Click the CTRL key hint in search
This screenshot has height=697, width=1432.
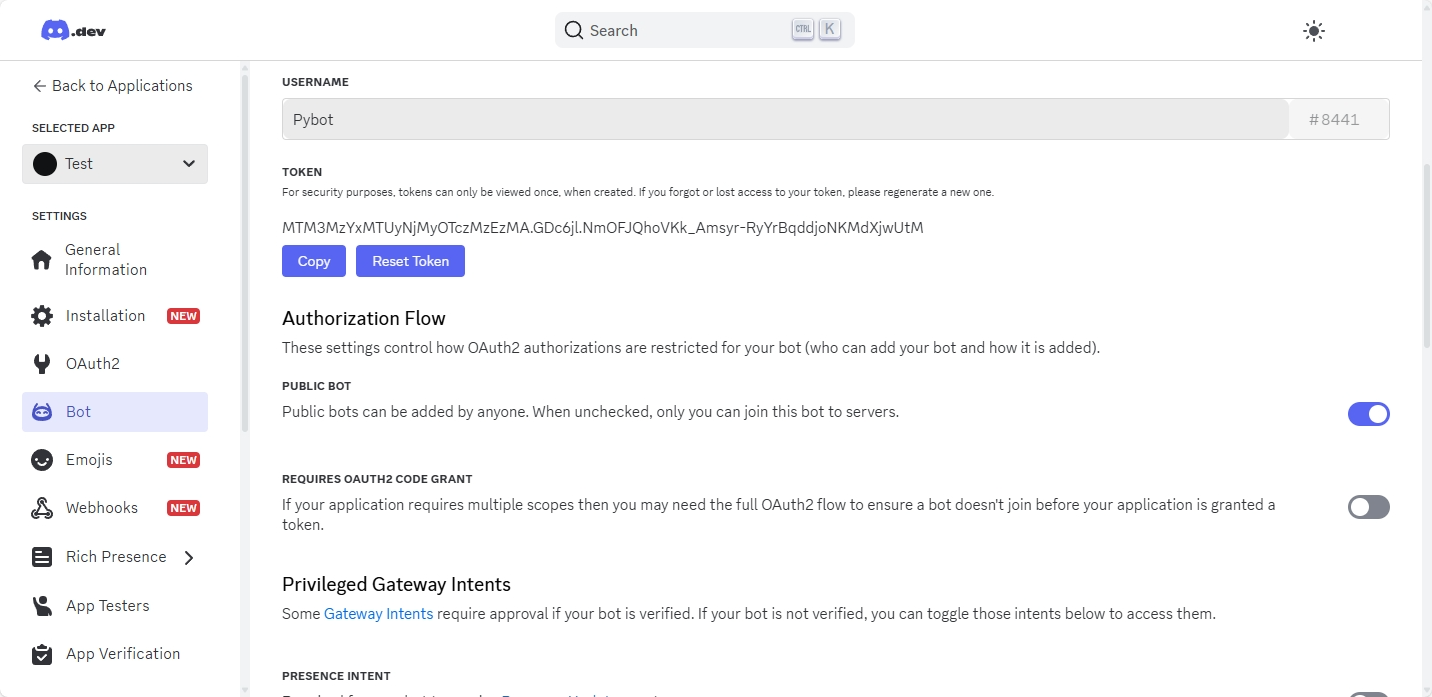tap(803, 30)
